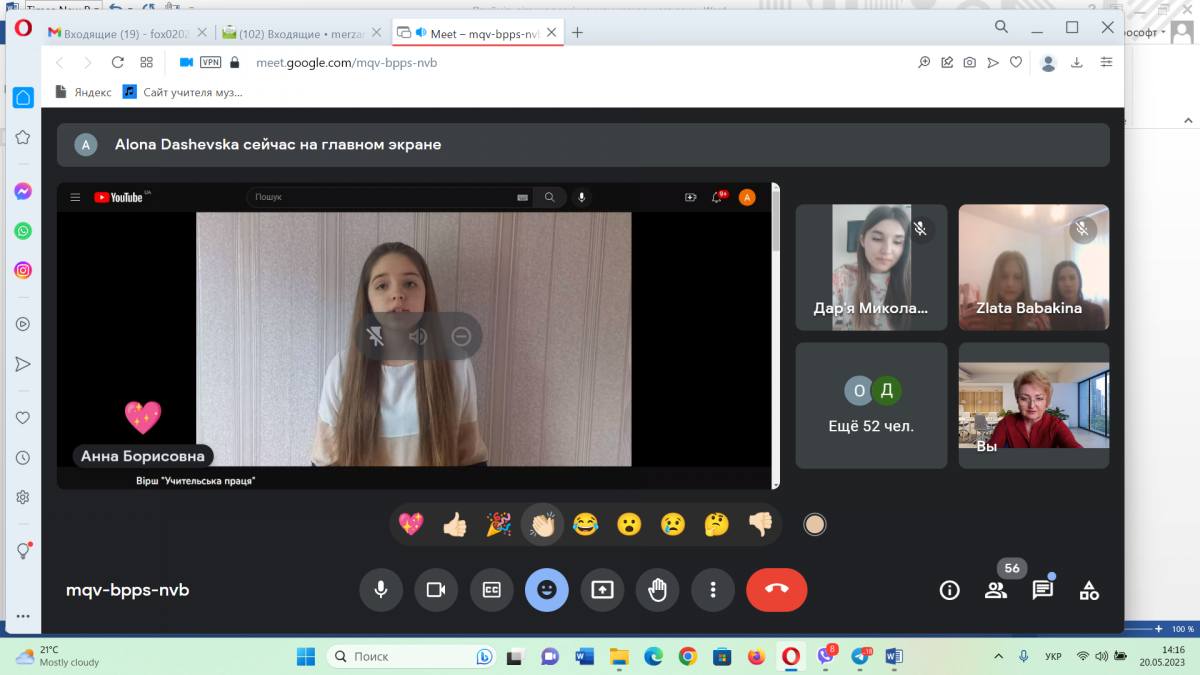Send the clapping hands reaction

(x=542, y=524)
